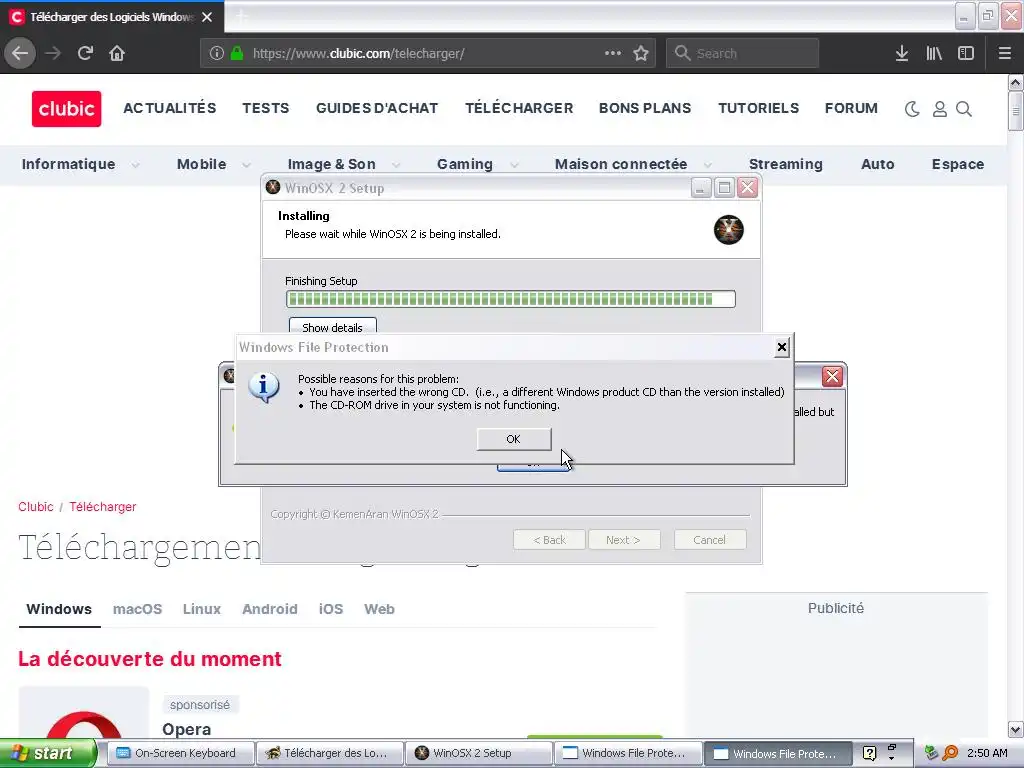This screenshot has height=768, width=1024.
Task: Select the Web platform tab
Action: click(x=379, y=609)
